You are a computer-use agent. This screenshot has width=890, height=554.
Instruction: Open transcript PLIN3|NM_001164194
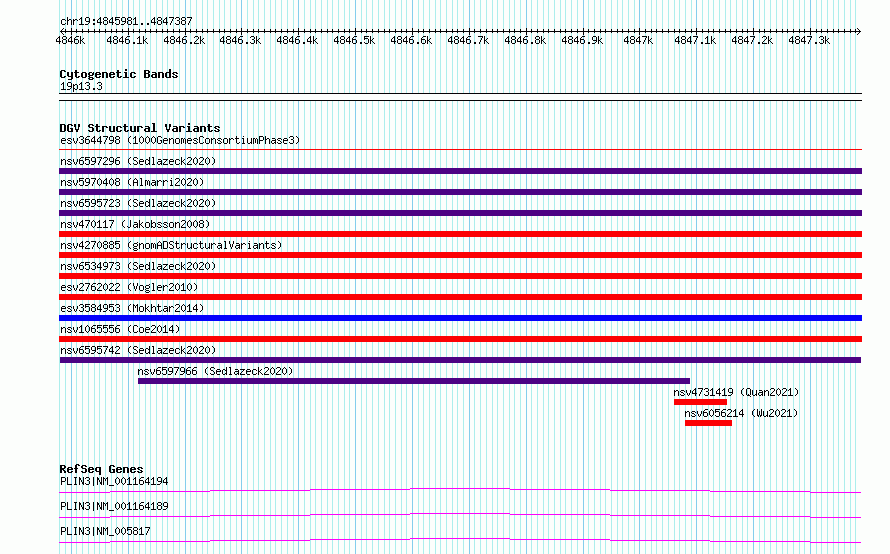[114, 481]
